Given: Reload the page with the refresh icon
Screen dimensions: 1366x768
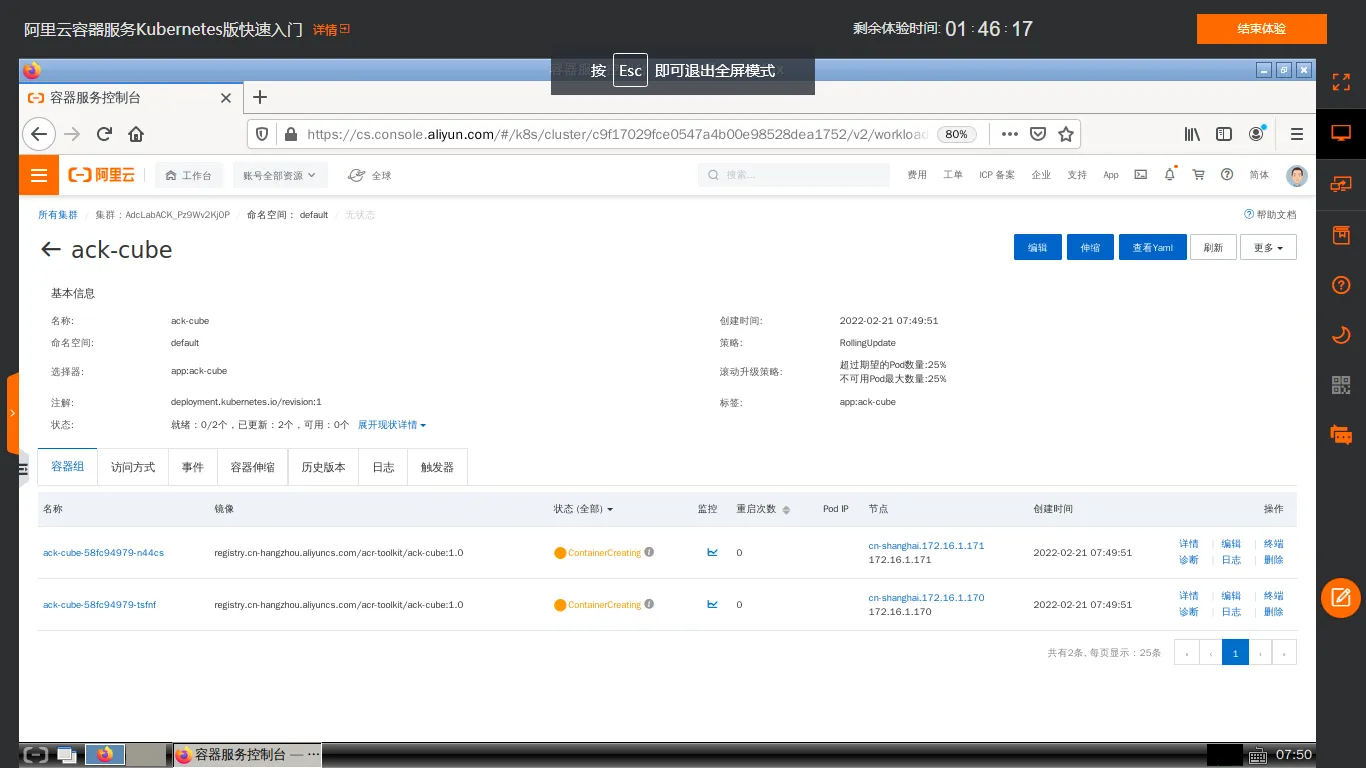Looking at the screenshot, I should tap(104, 134).
